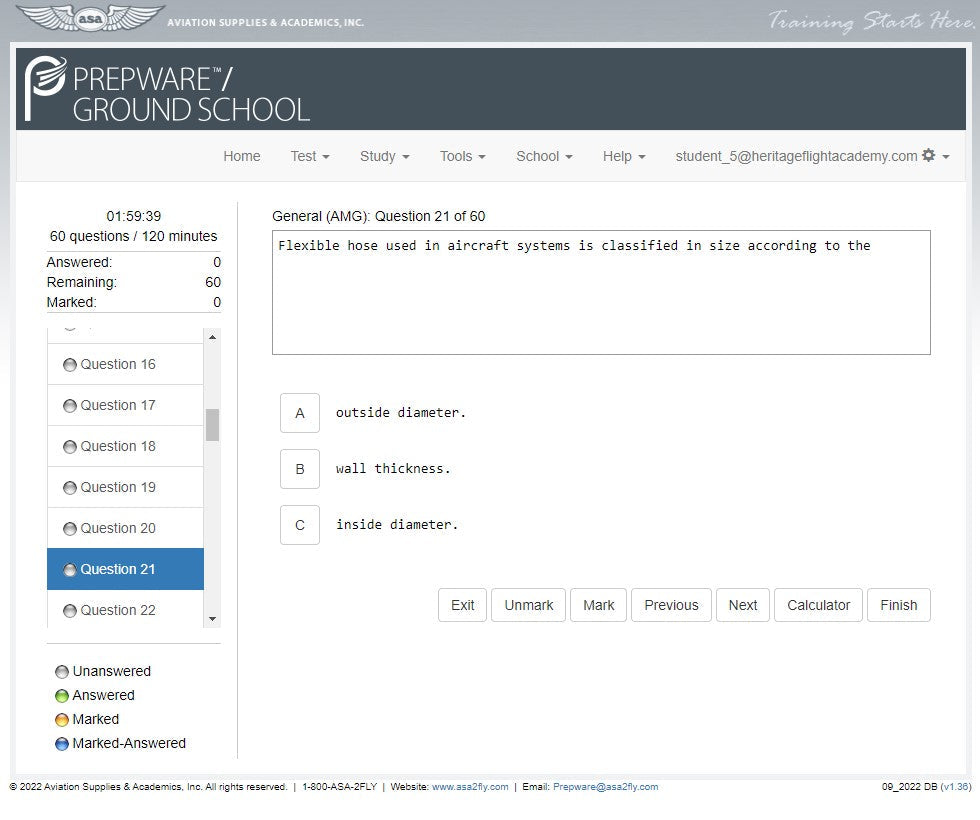The image size is (980, 820).
Task: Expand the Test dropdown menu
Action: pyautogui.click(x=309, y=156)
